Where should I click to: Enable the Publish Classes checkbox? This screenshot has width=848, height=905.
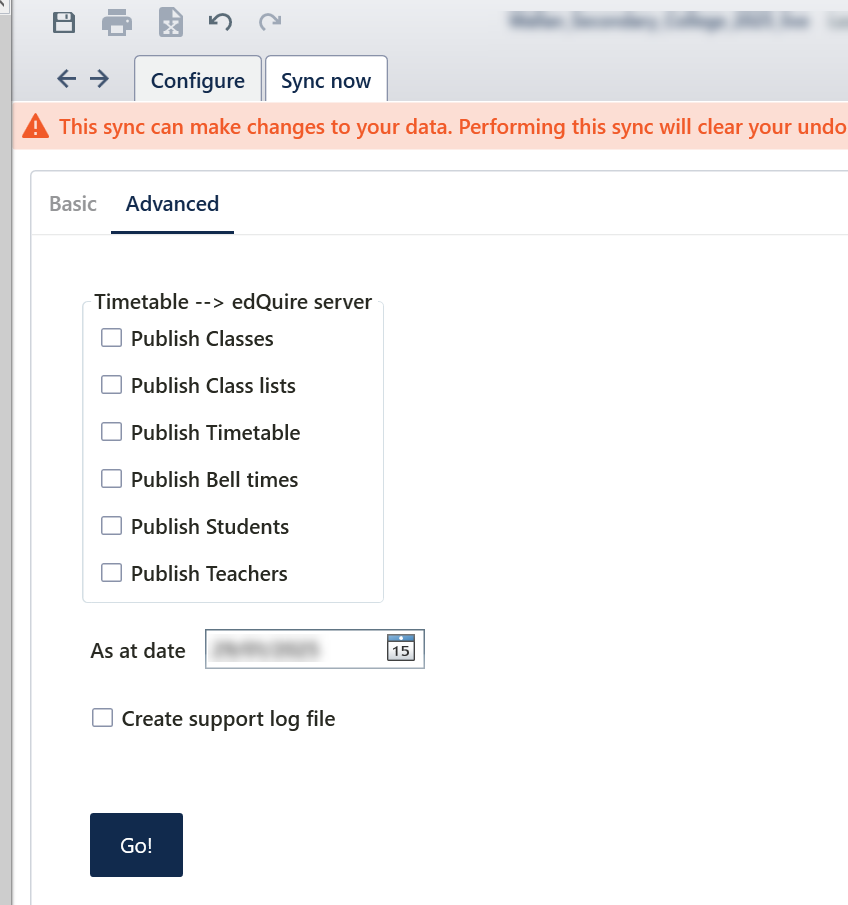pyautogui.click(x=112, y=338)
